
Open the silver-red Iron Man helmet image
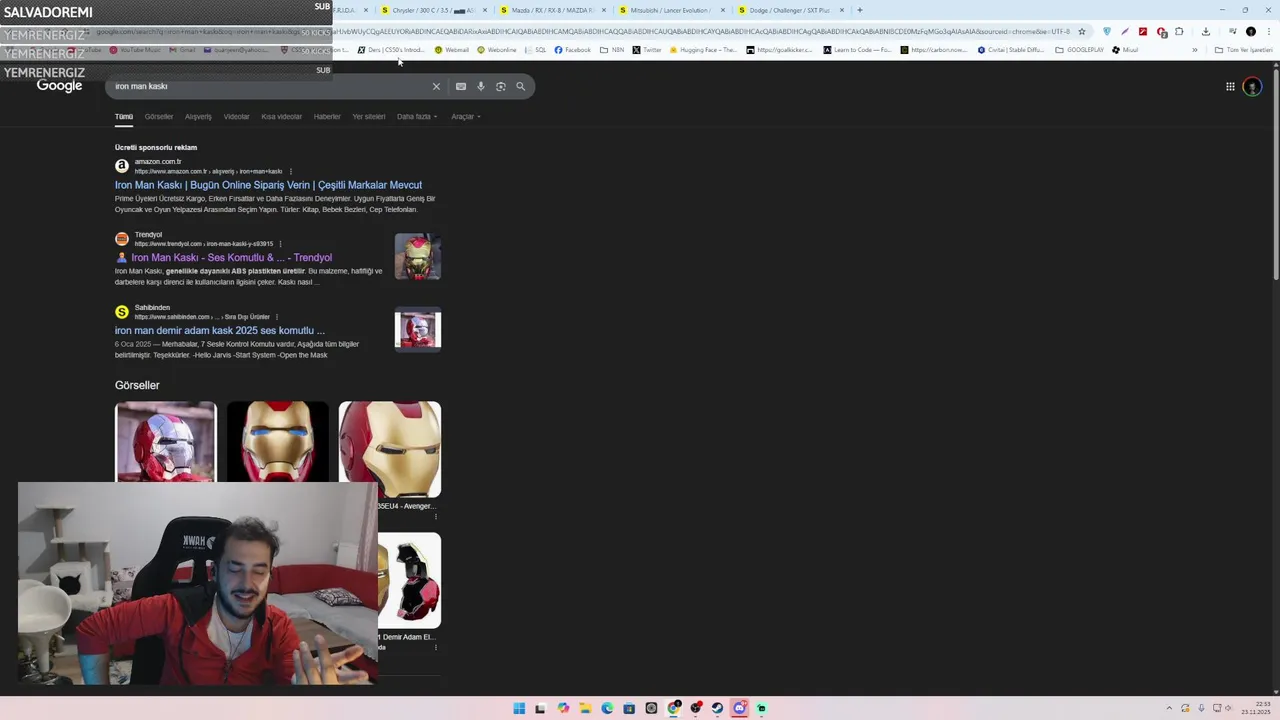tap(166, 442)
